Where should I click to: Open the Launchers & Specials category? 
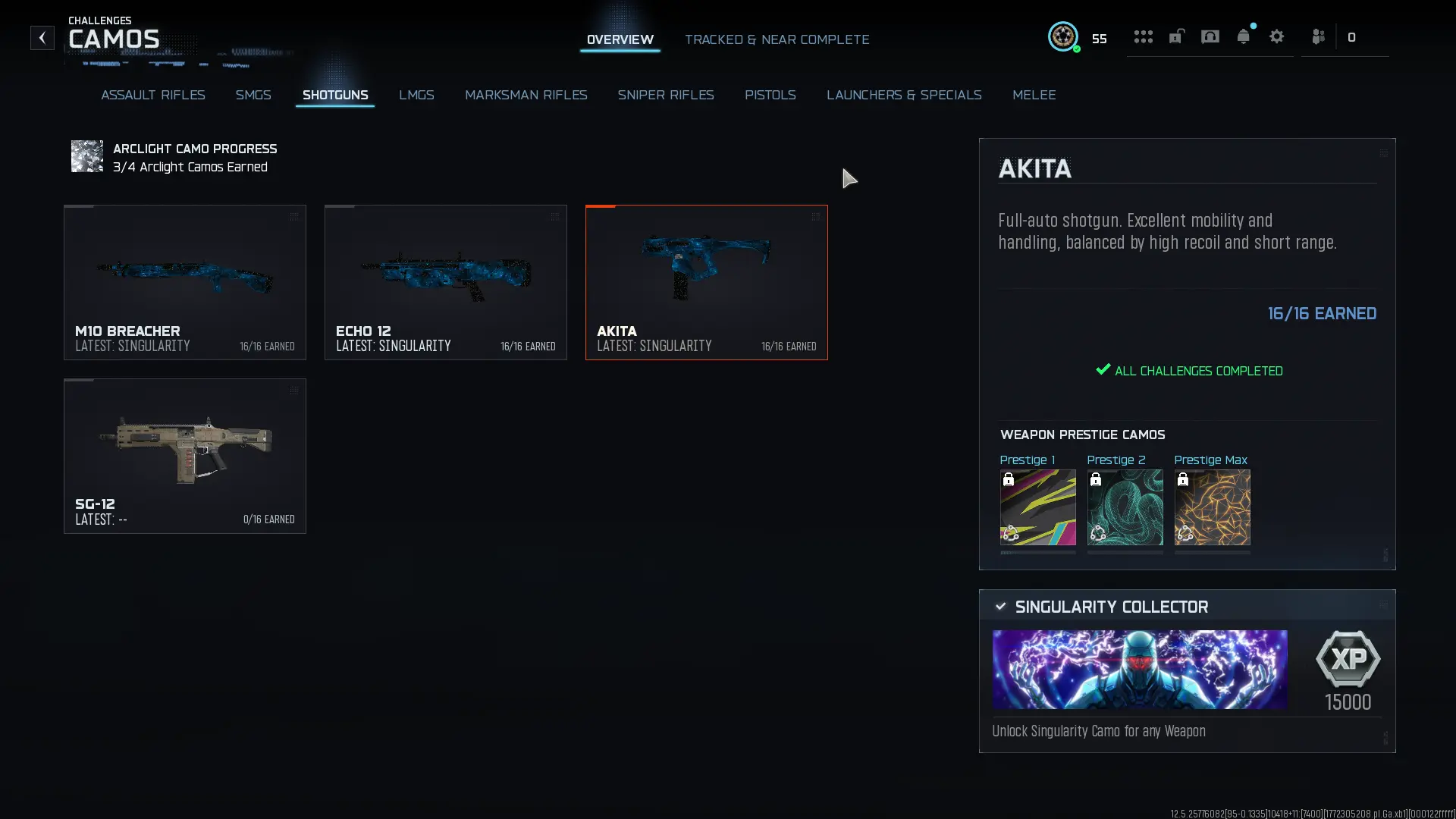coord(904,95)
